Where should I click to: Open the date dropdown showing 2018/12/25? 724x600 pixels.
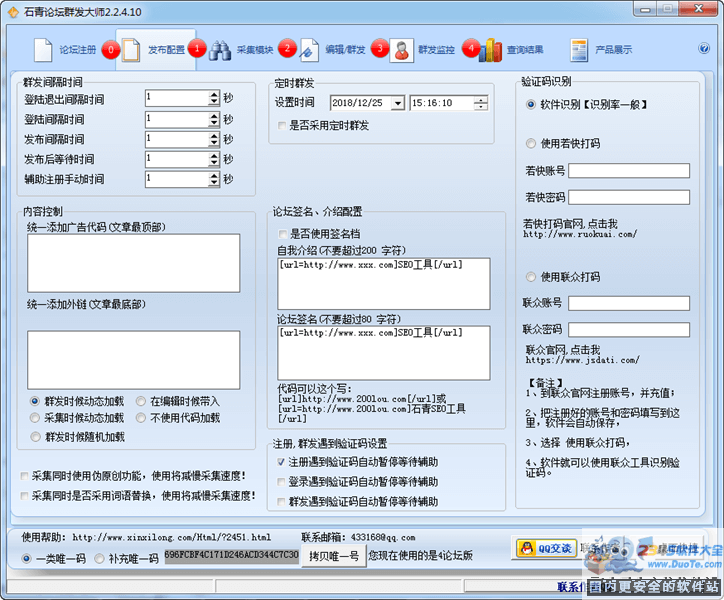(x=397, y=103)
